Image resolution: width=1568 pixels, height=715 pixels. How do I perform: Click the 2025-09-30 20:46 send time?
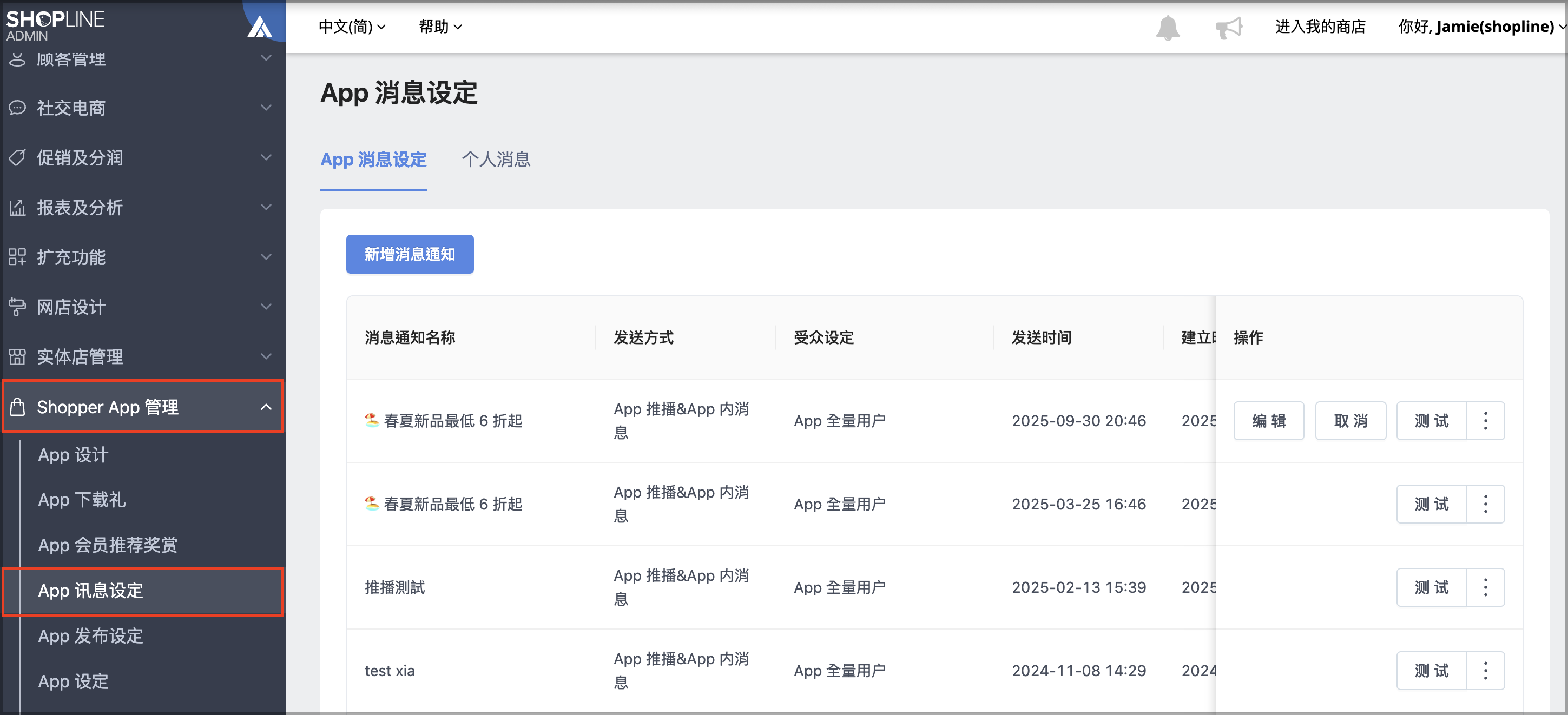pos(1079,420)
